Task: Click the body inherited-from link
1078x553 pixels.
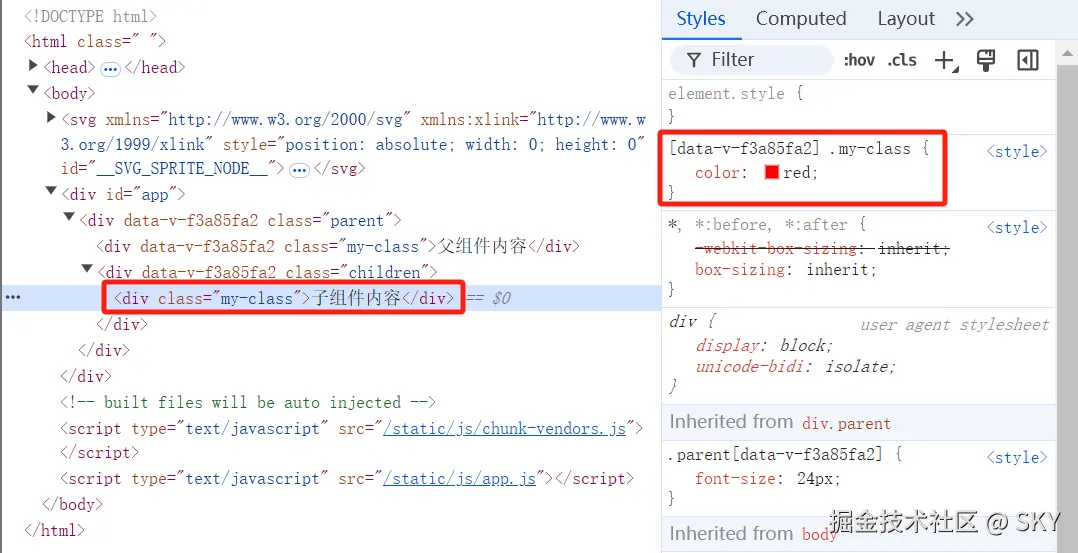Action: 819,534
